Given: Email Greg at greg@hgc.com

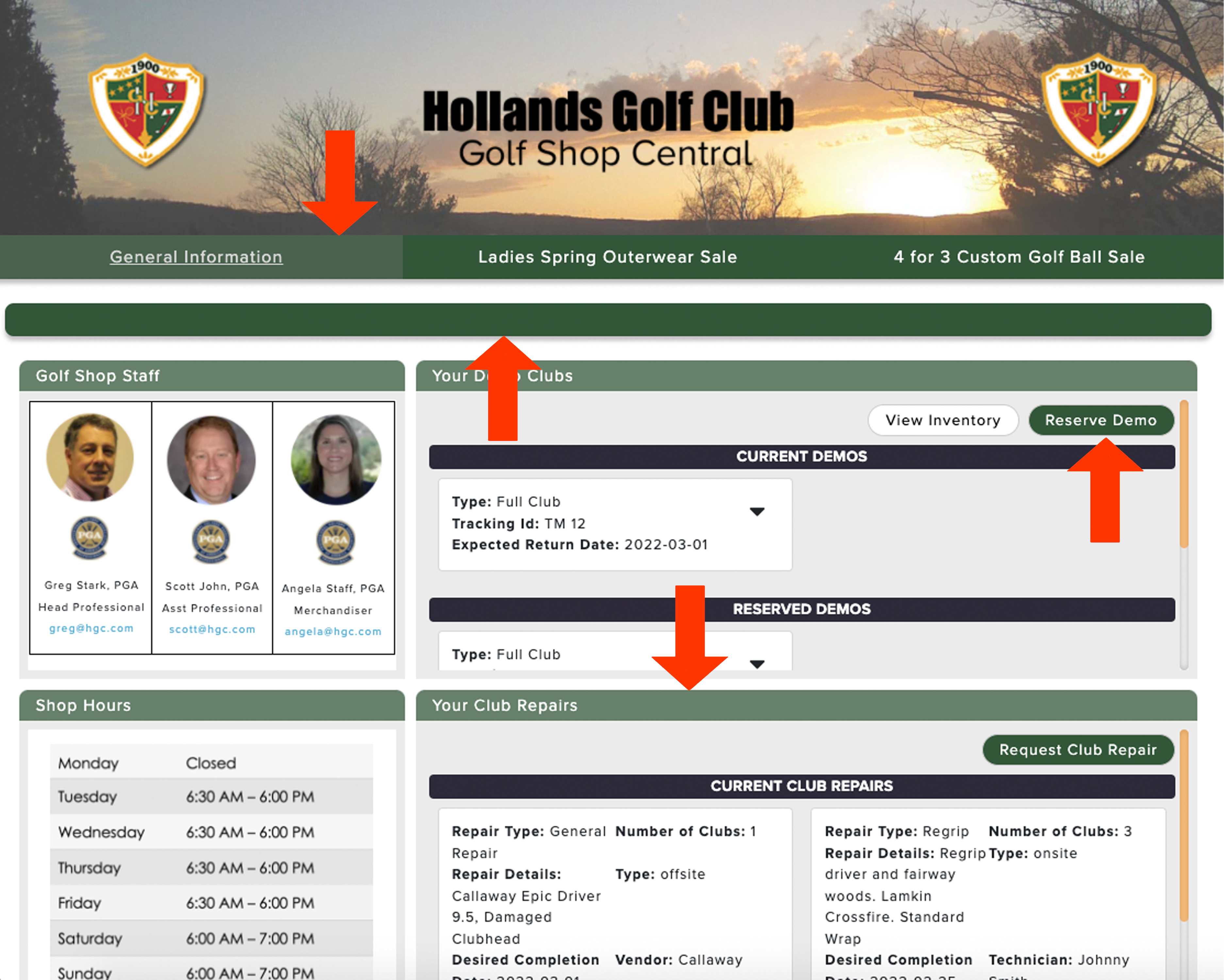Looking at the screenshot, I should tap(91, 628).
